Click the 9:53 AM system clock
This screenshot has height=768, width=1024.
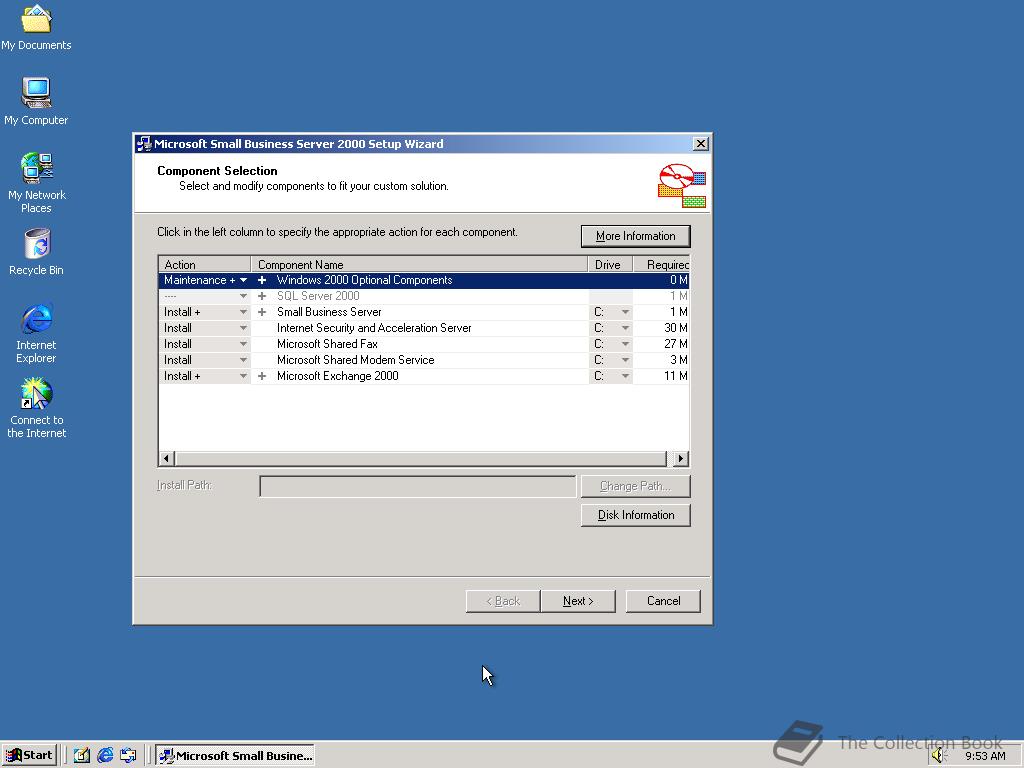(985, 756)
